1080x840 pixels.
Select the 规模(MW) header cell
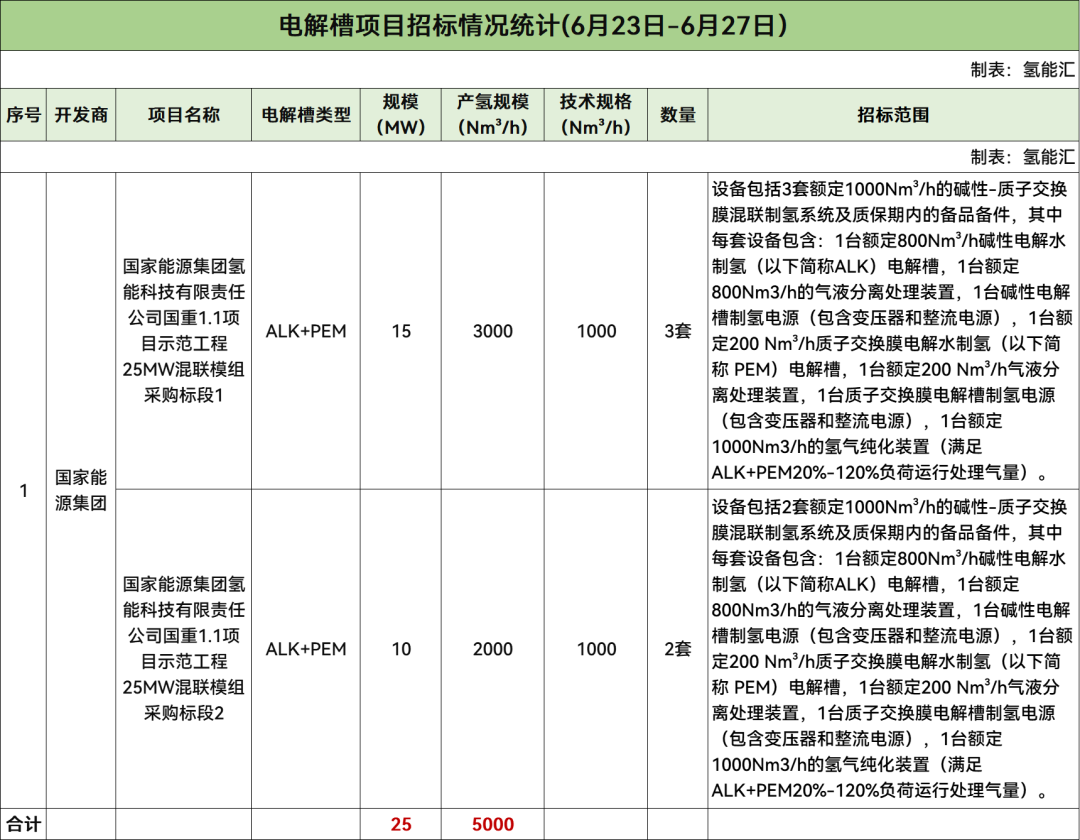[x=400, y=115]
